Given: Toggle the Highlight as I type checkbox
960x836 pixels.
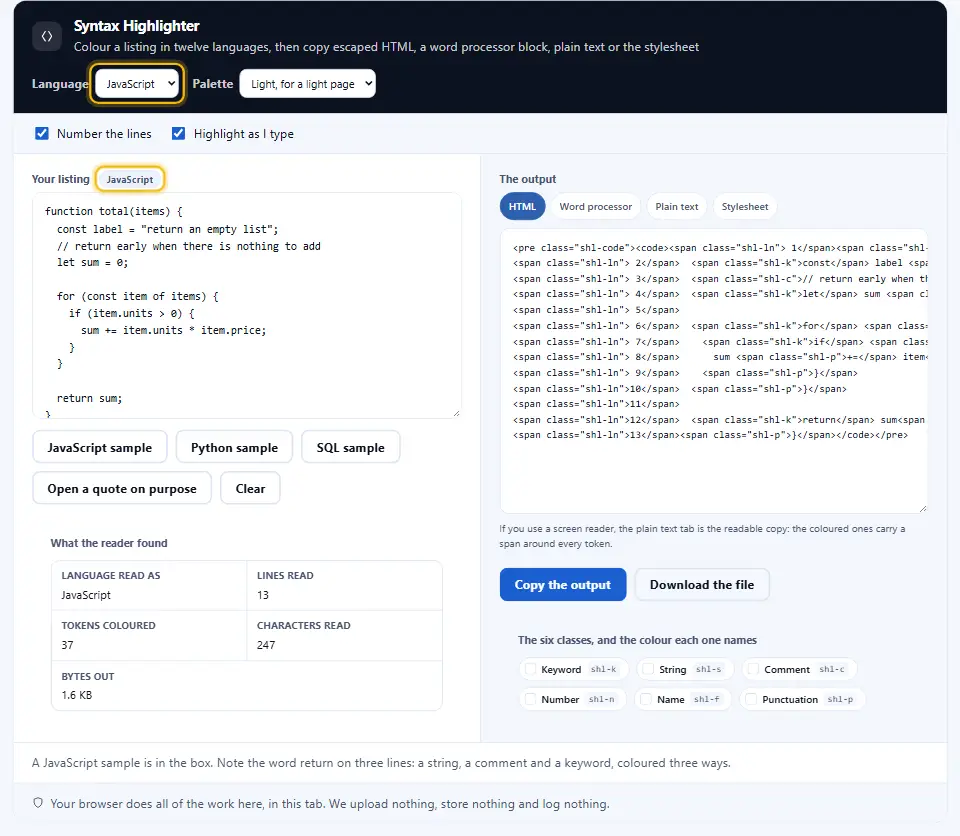Looking at the screenshot, I should pyautogui.click(x=178, y=134).
